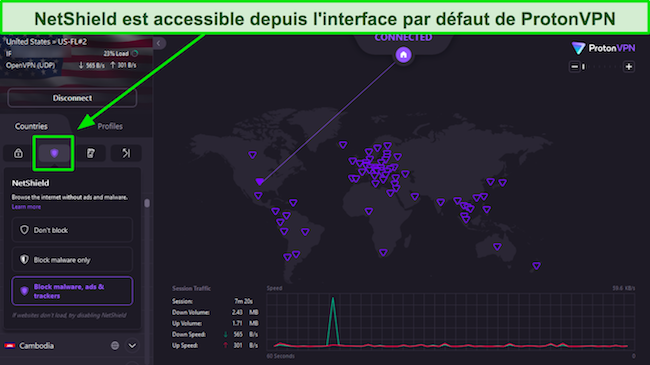Select the Mexico server marker
The height and width of the screenshot is (365, 650).
(258, 195)
